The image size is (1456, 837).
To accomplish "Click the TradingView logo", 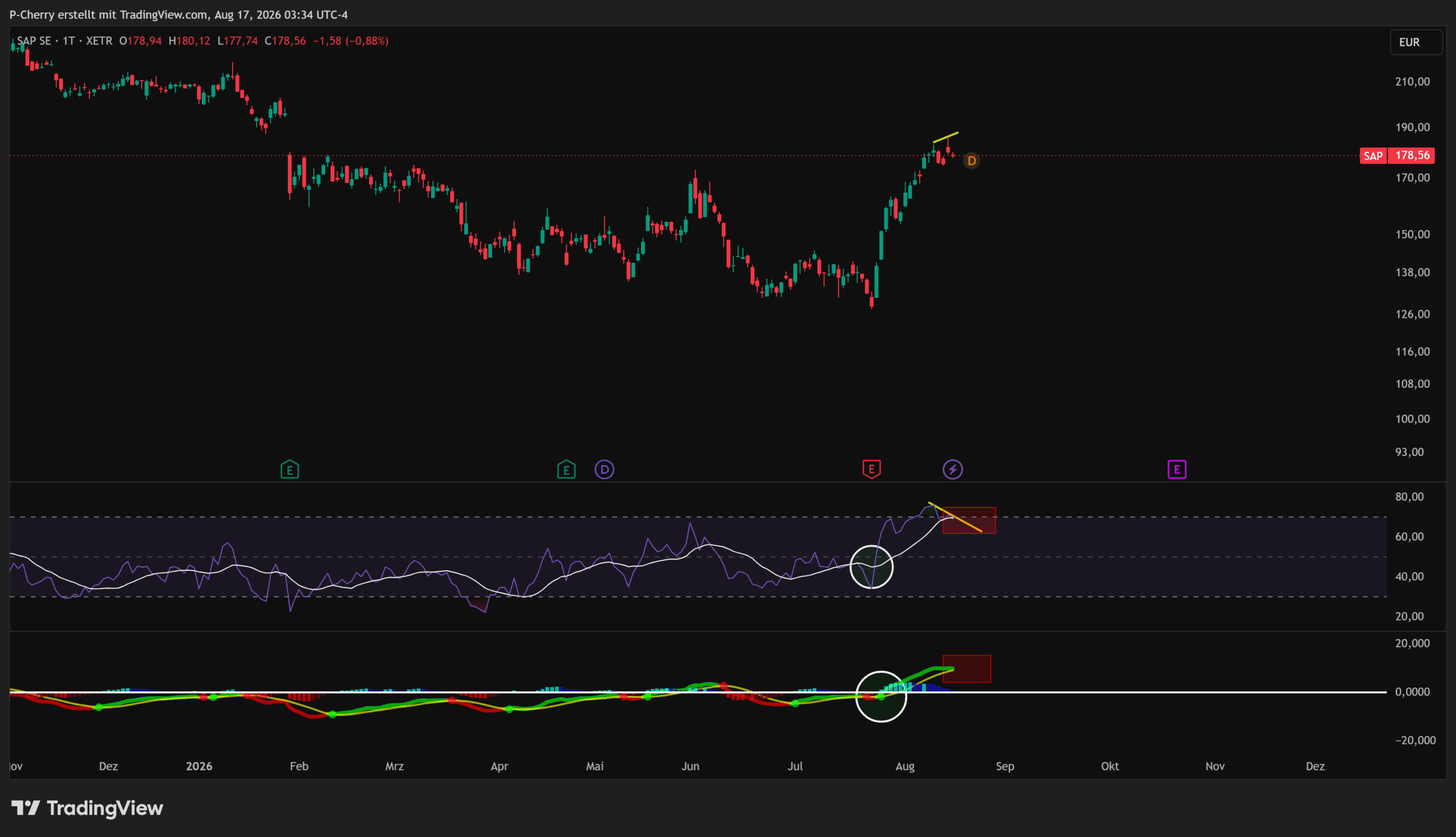I will pyautogui.click(x=88, y=808).
